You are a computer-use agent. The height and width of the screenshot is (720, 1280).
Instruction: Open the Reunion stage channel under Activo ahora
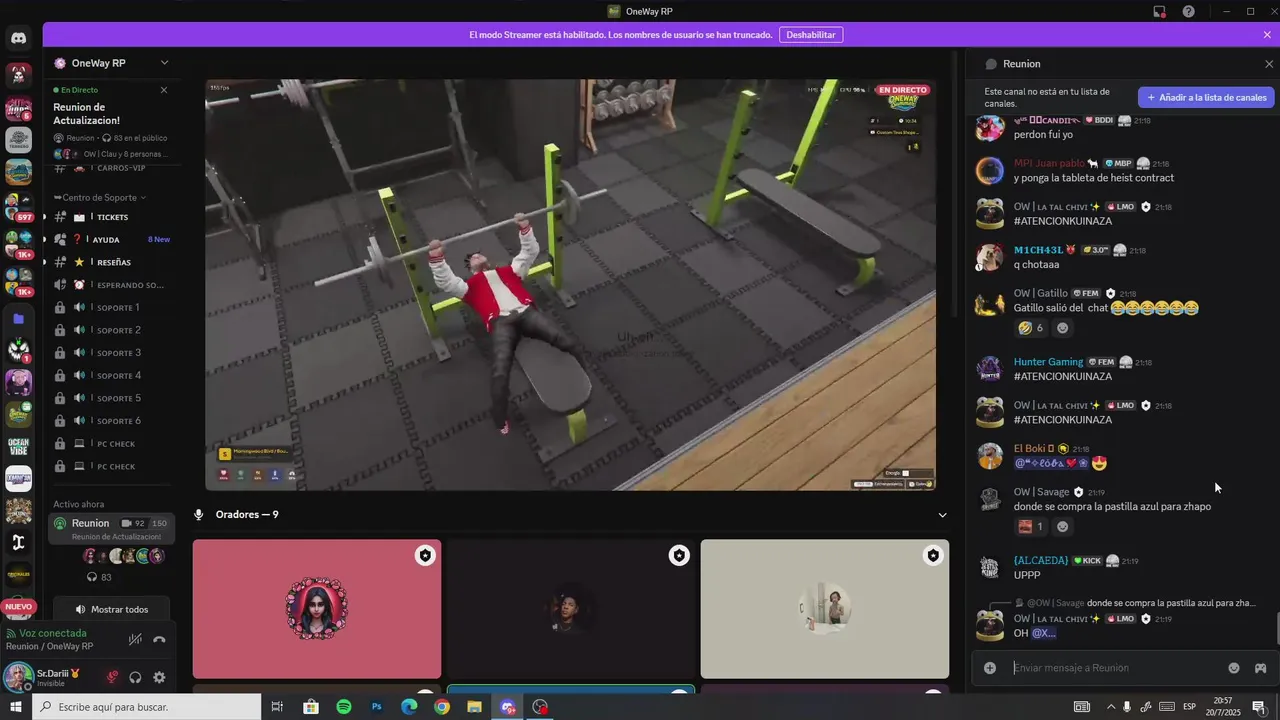tap(111, 528)
